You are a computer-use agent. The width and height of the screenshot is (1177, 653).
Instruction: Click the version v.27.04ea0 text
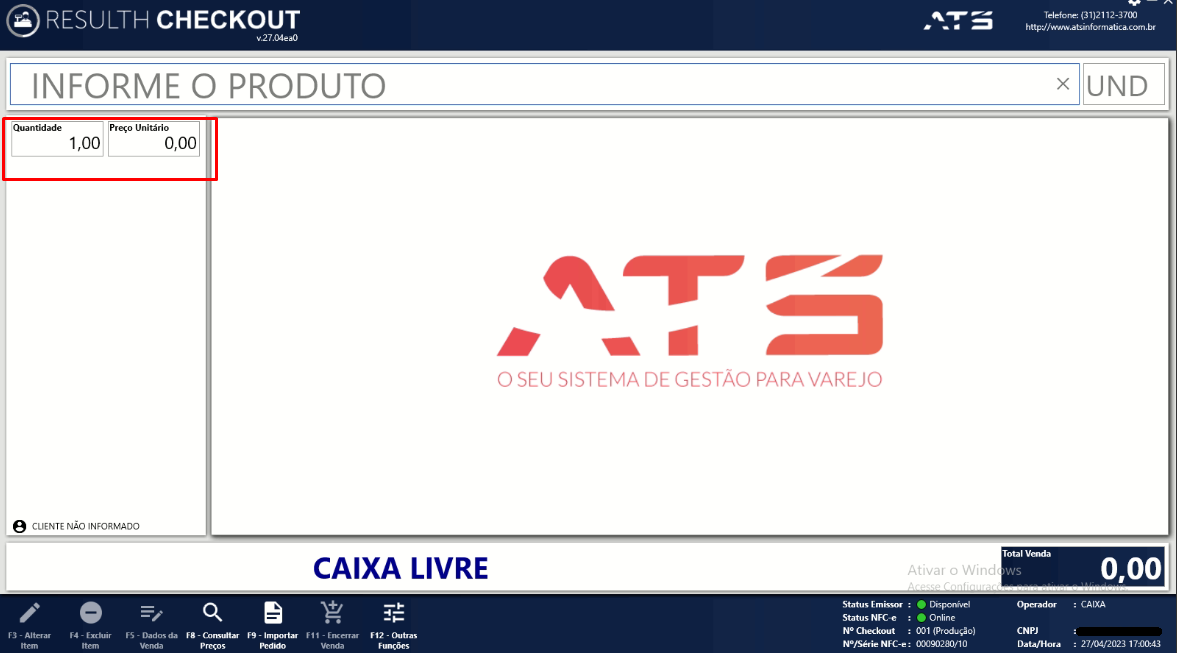pos(277,38)
